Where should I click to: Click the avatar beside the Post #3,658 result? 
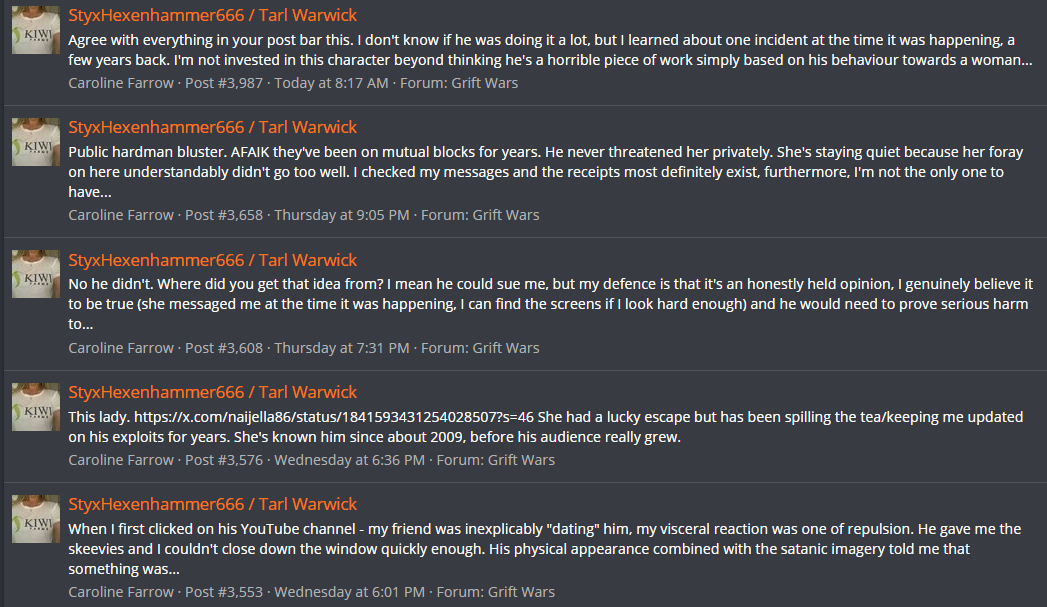coord(36,142)
